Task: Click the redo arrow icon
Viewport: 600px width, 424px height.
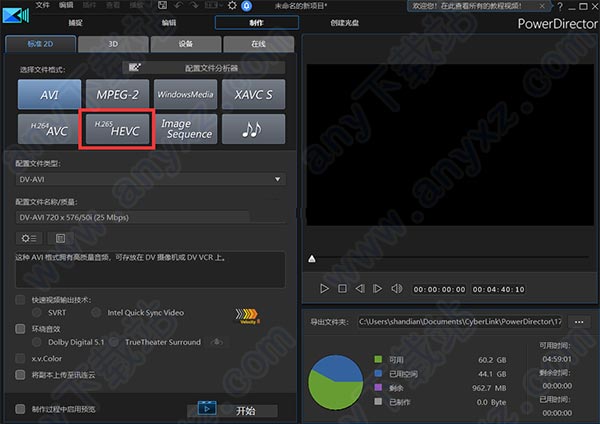Action: coord(194,5)
